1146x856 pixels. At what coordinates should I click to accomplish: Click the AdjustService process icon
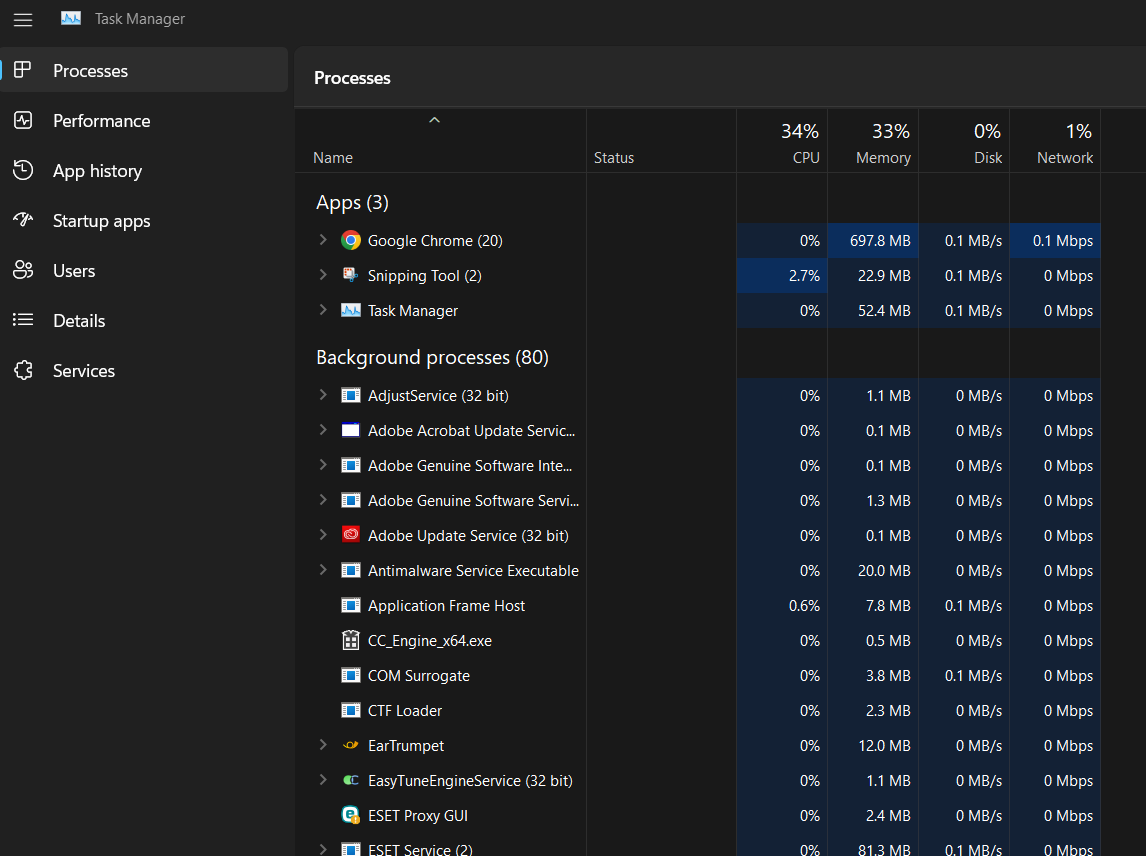pos(351,395)
